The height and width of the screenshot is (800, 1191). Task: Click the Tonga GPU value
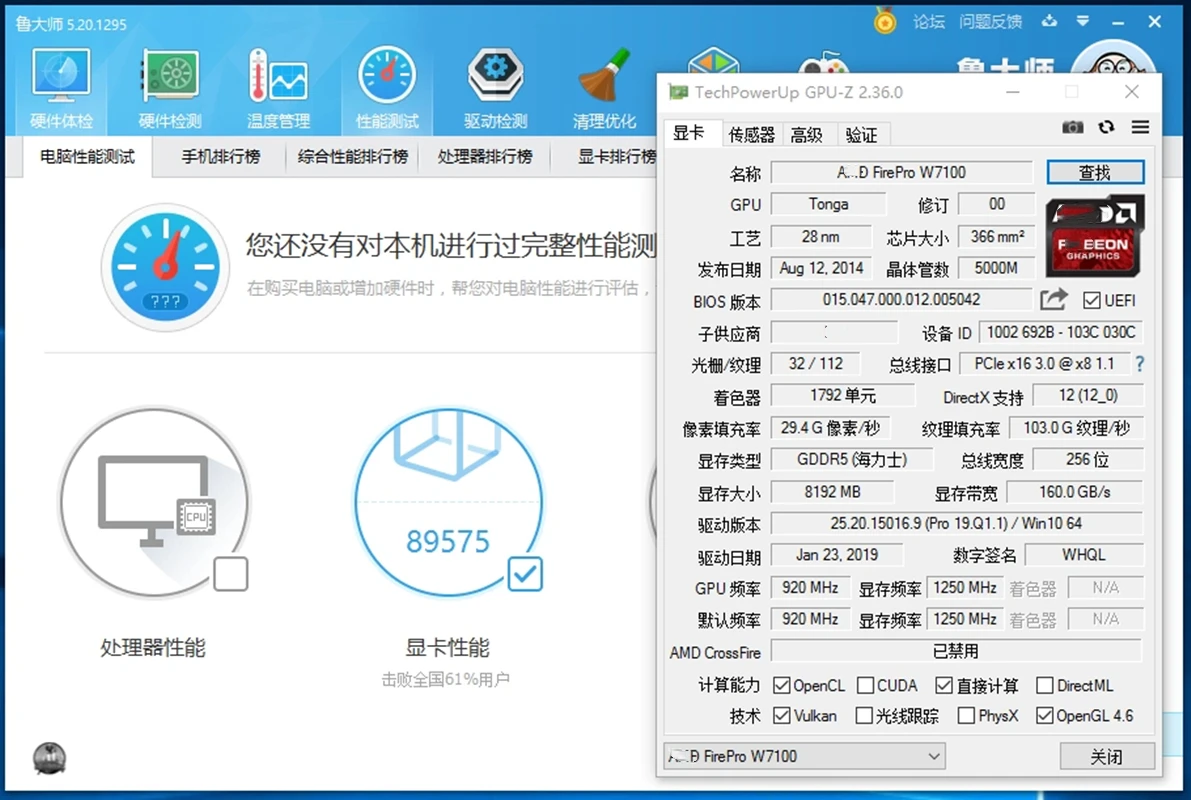(x=828, y=204)
